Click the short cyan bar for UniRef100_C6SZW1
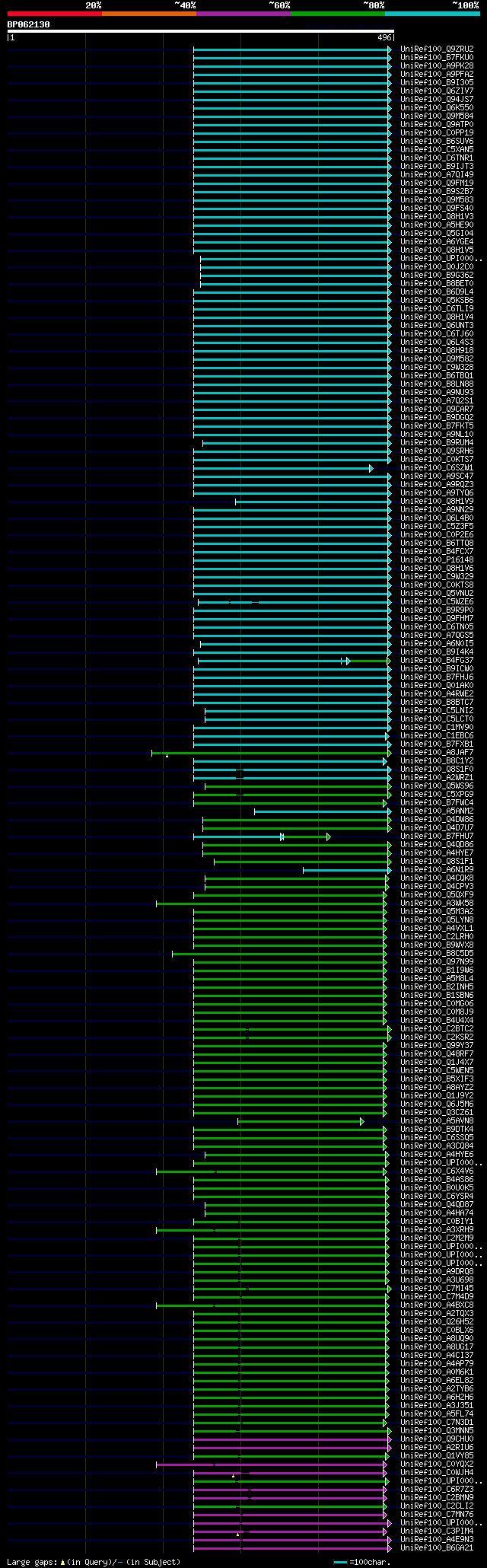 [283, 468]
